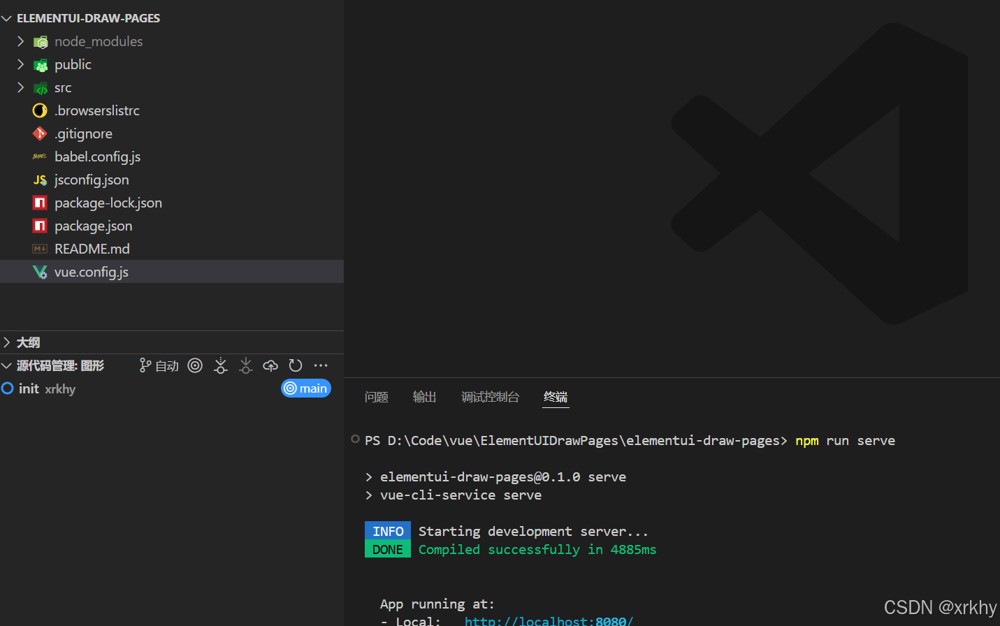The height and width of the screenshot is (626, 1000).
Task: Click the init commit circle node
Action: coord(8,388)
